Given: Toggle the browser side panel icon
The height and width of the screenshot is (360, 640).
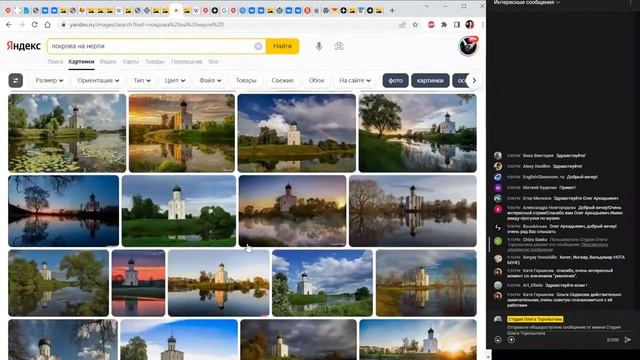Looking at the screenshot, I should pos(457,25).
